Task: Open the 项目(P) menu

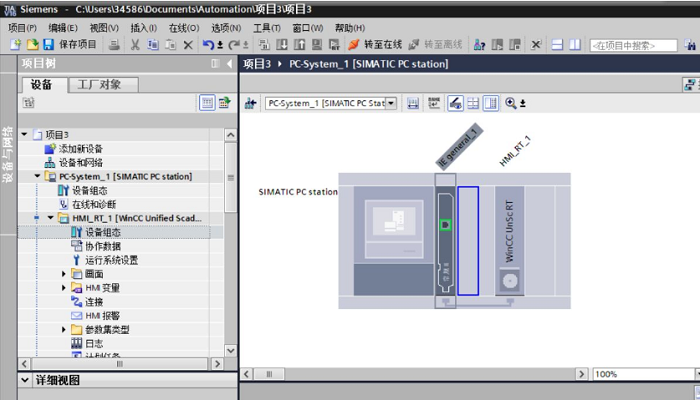Action: 22,28
